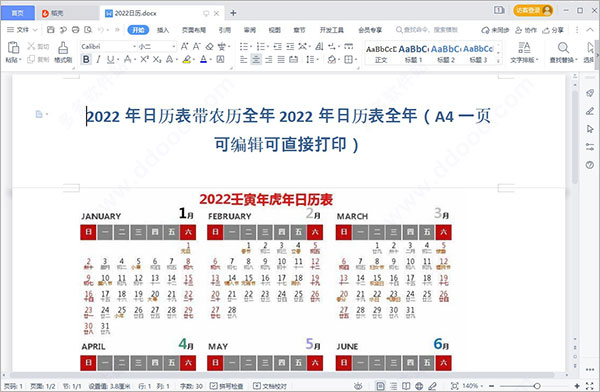Viewport: 600px width, 392px height.
Task: Switch to the Page Layout (页面布局) tab
Action: 194,30
